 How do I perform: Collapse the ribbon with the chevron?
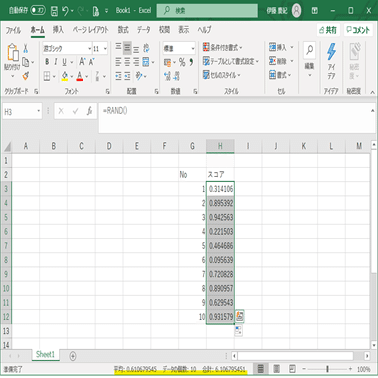[x=372, y=92]
